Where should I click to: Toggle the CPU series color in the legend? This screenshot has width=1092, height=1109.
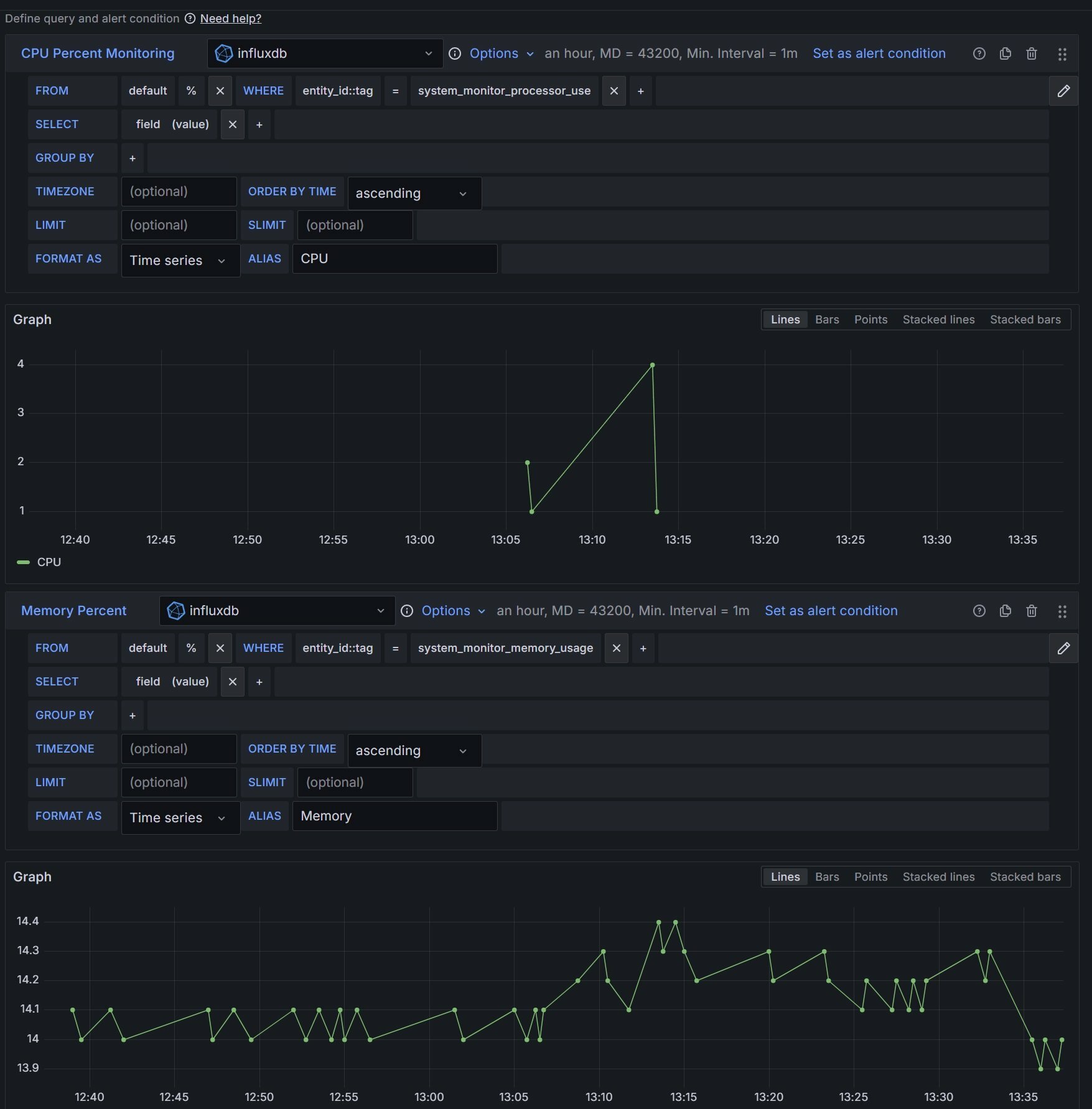23,562
